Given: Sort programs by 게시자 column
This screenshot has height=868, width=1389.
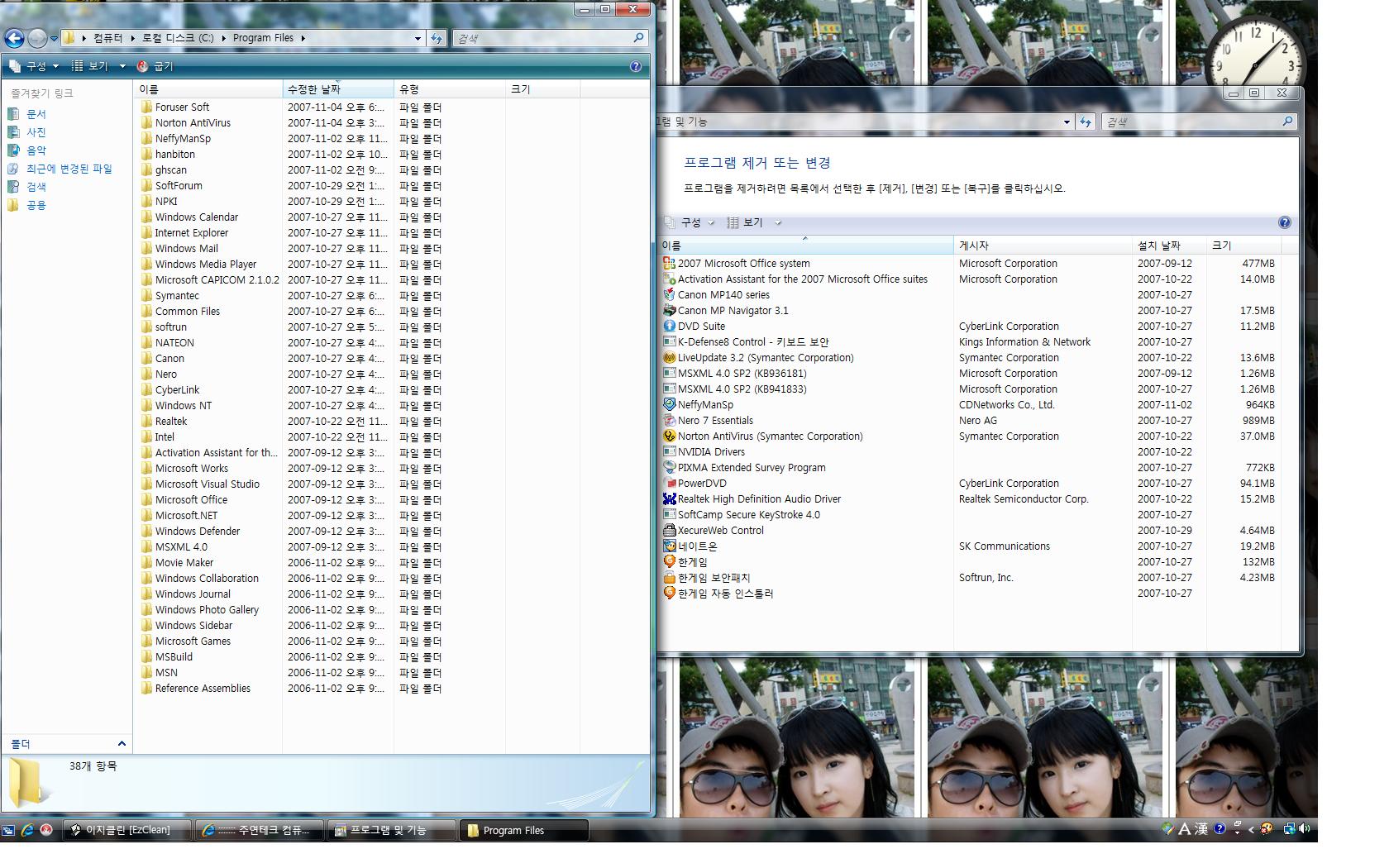Looking at the screenshot, I should pyautogui.click(x=1043, y=246).
